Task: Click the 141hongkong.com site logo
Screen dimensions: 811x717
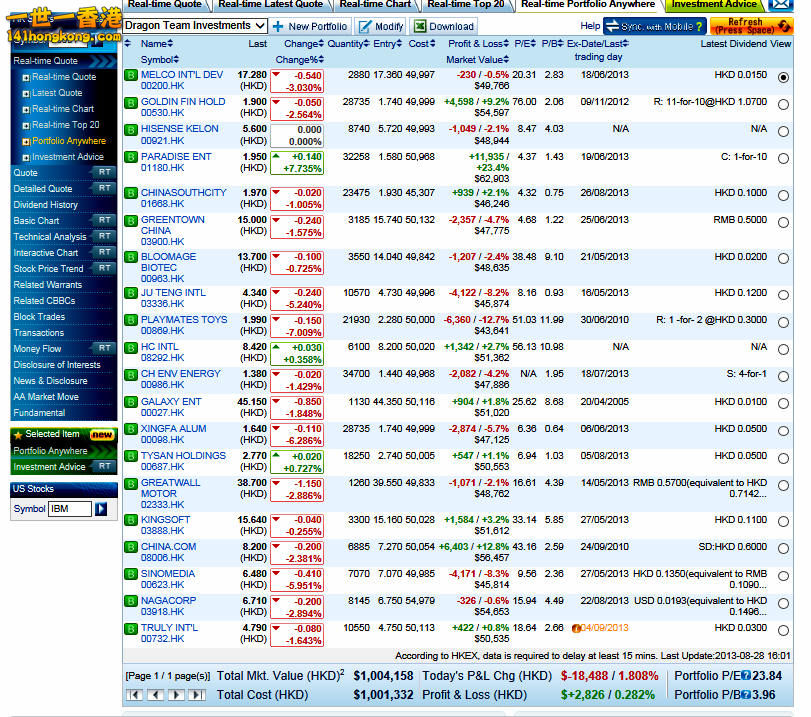Action: (x=64, y=26)
